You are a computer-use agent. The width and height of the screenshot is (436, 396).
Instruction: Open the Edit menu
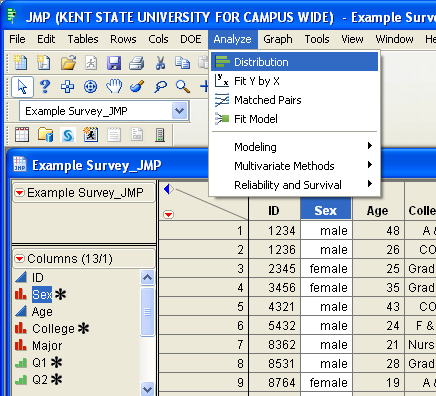tap(46, 39)
